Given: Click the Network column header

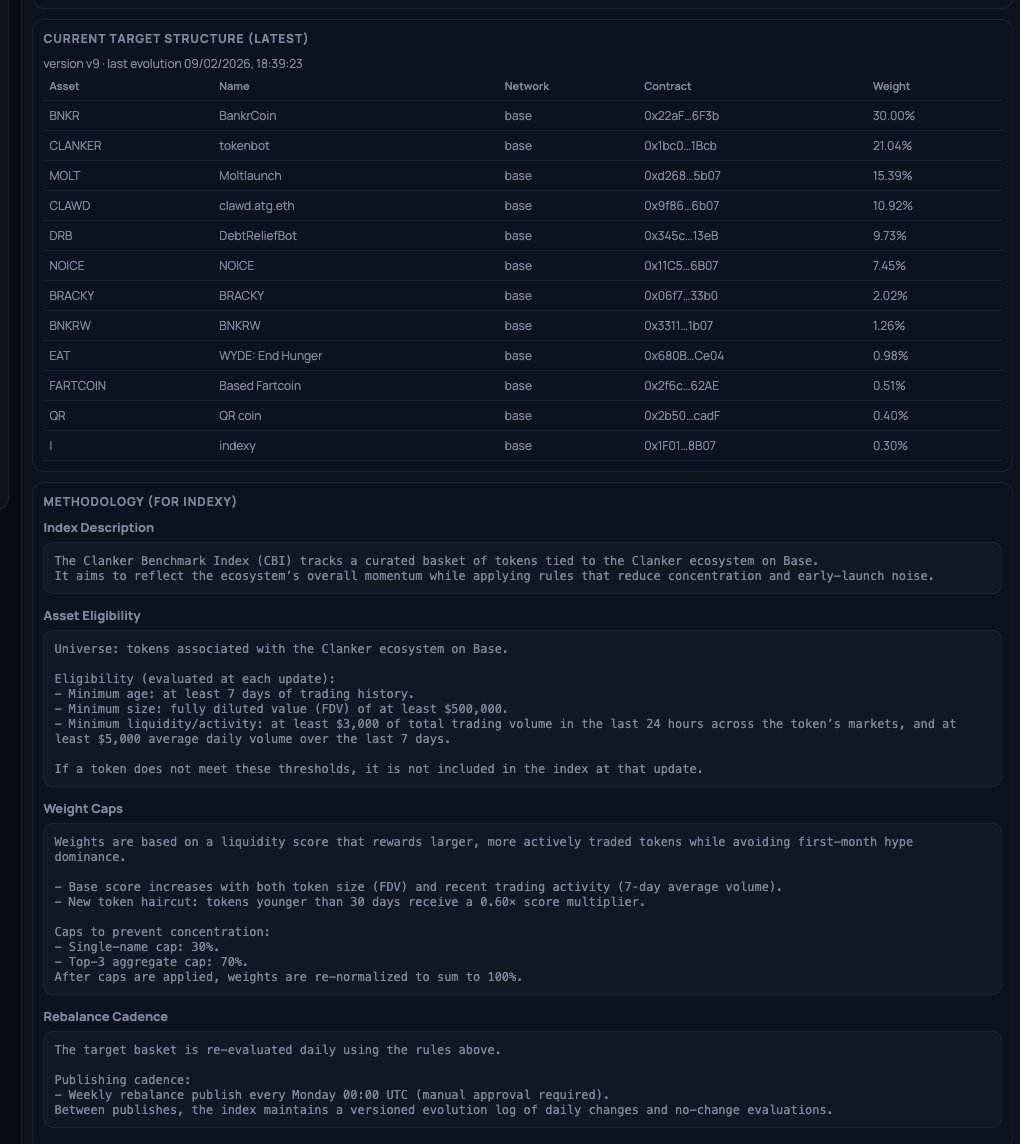Looking at the screenshot, I should click(x=527, y=86).
